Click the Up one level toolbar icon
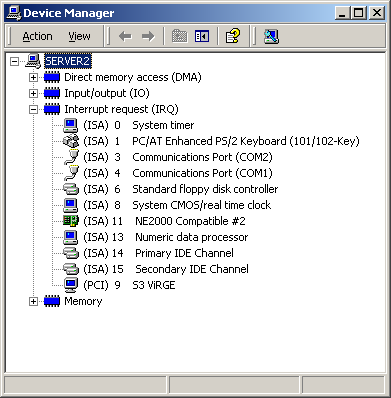This screenshot has width=391, height=398. coord(179,36)
